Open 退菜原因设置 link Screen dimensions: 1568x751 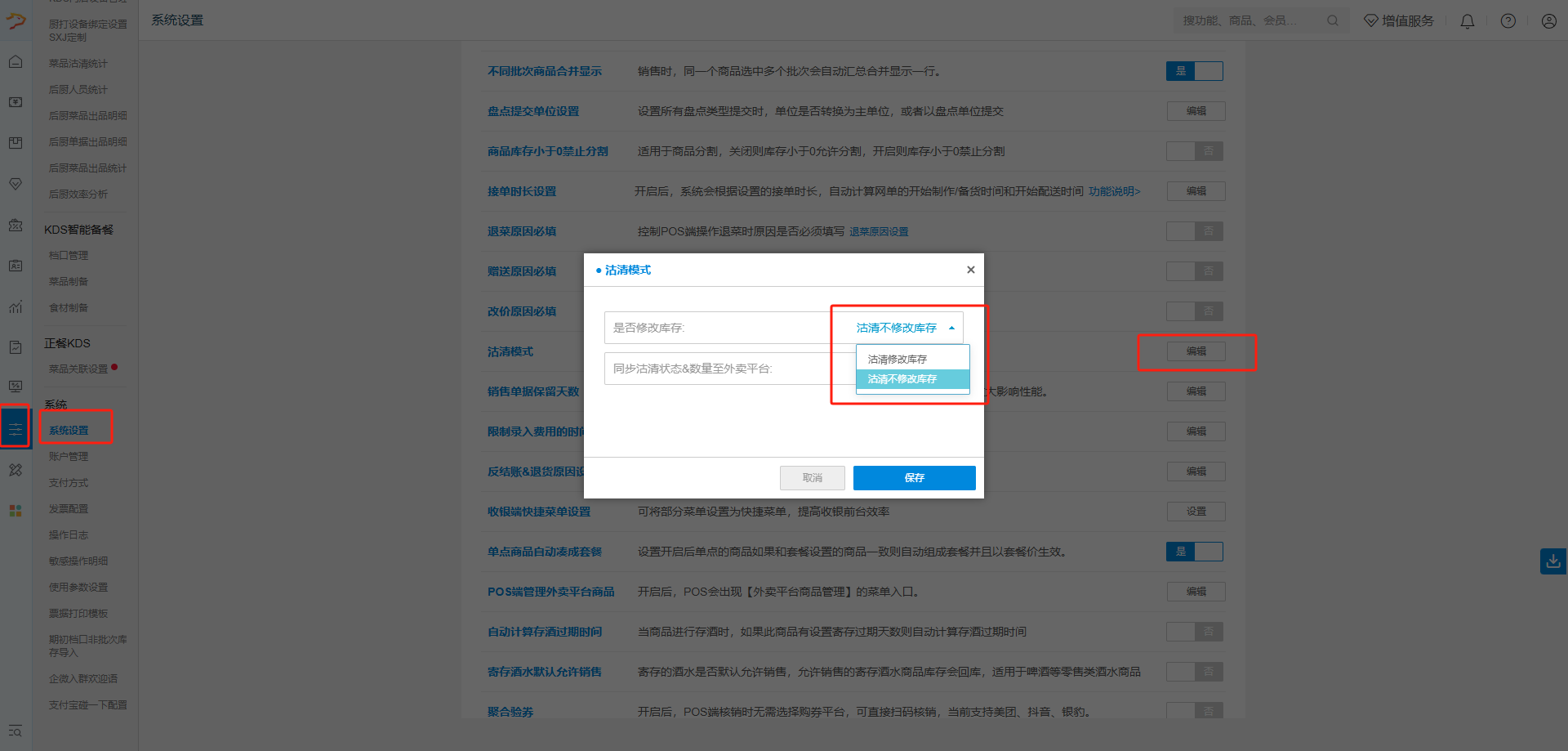pos(879,232)
